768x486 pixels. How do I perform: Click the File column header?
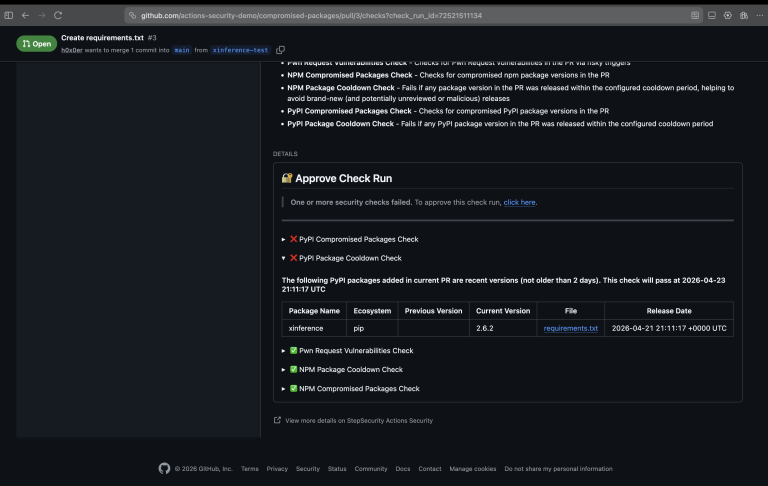(x=571, y=311)
